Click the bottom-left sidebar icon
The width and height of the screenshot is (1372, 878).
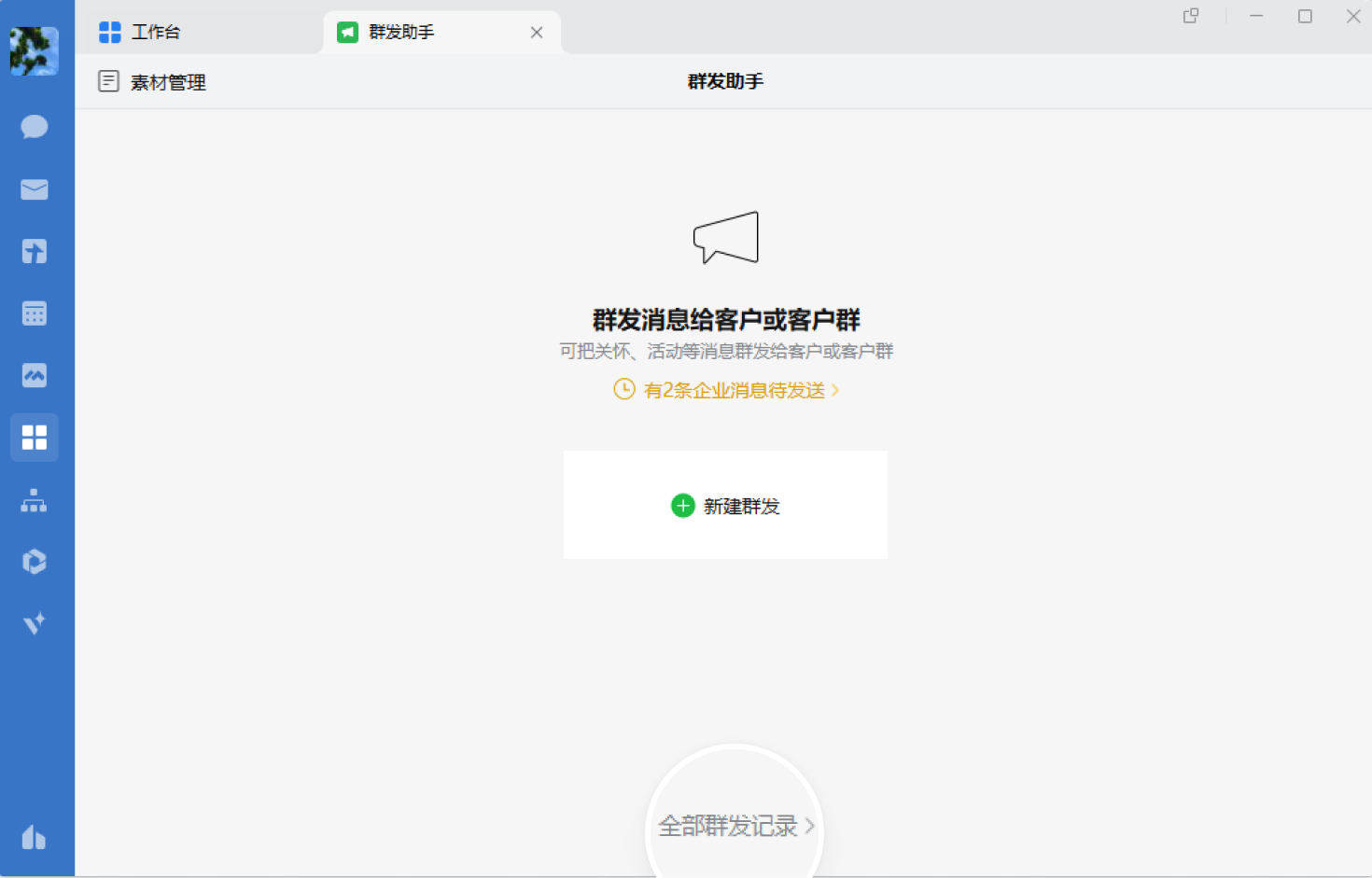(35, 837)
